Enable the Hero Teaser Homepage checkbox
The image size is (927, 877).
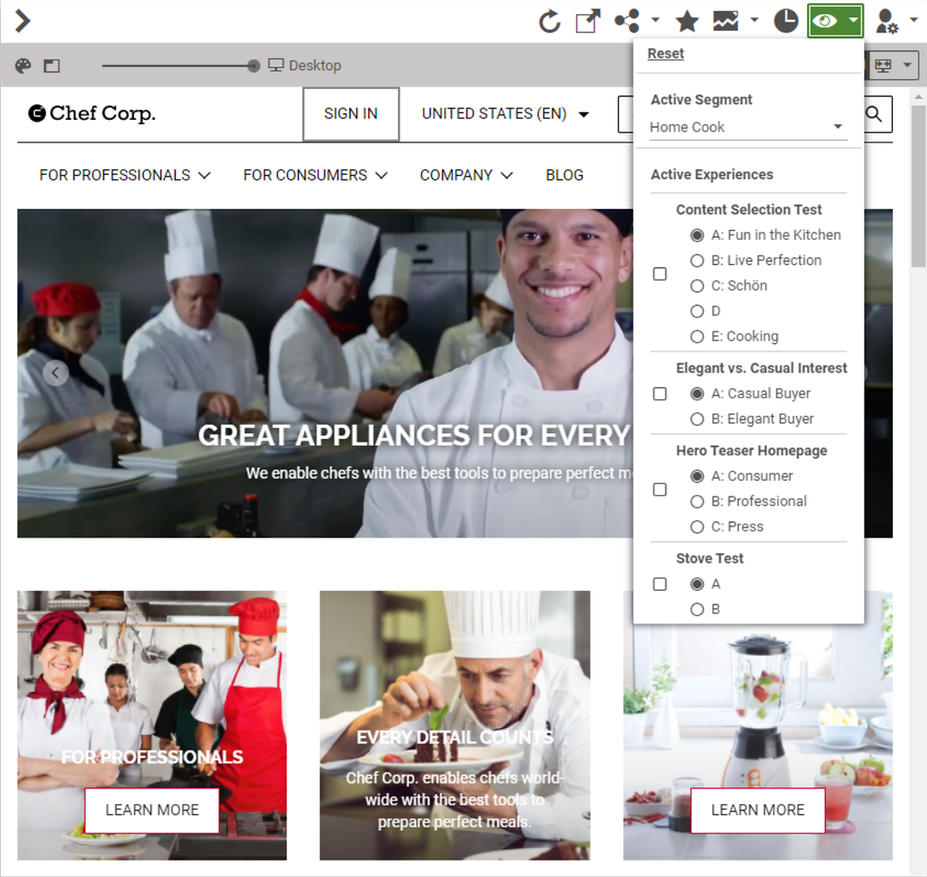tap(660, 490)
